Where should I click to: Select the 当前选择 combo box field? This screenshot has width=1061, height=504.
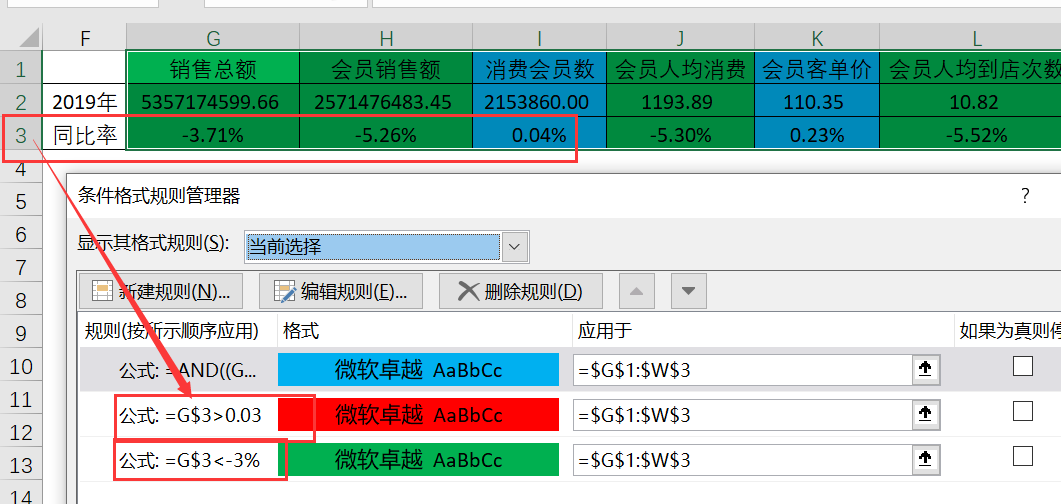point(373,247)
